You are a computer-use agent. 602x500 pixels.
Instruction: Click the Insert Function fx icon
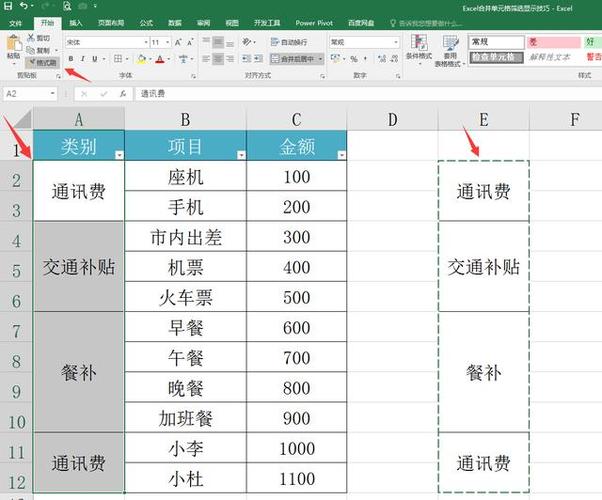(123, 94)
